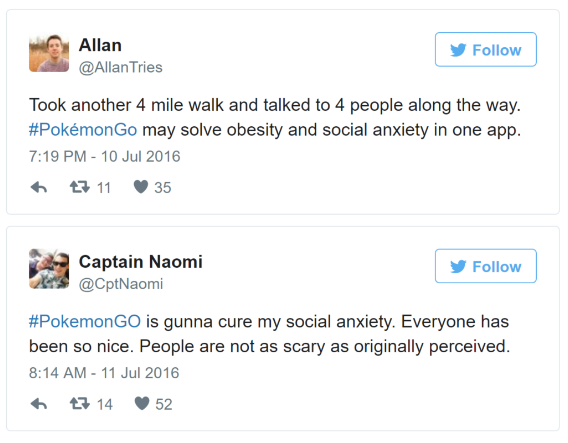Click the display name Captain Naomi
The width and height of the screenshot is (568, 443).
pyautogui.click(x=141, y=262)
